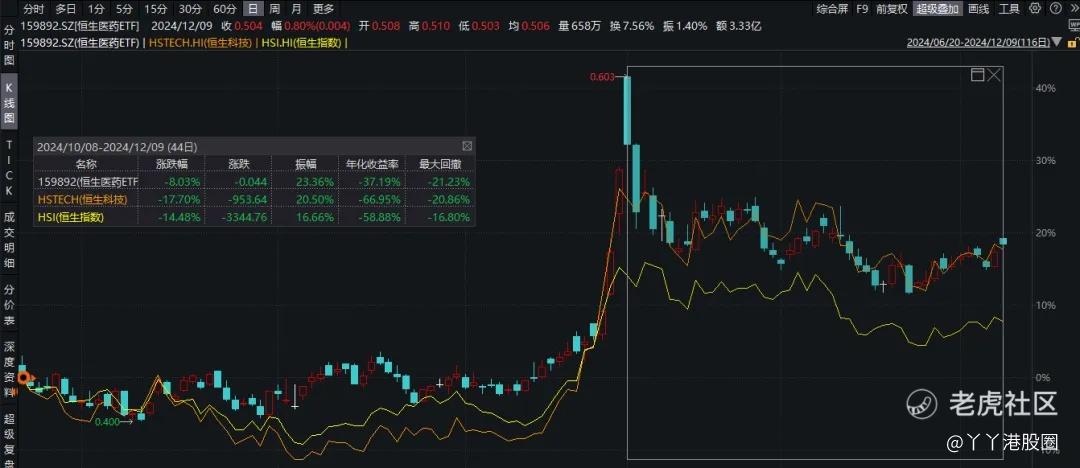Click the 159892.SZ(恒生医药ETF) overlay legend

tap(81, 42)
